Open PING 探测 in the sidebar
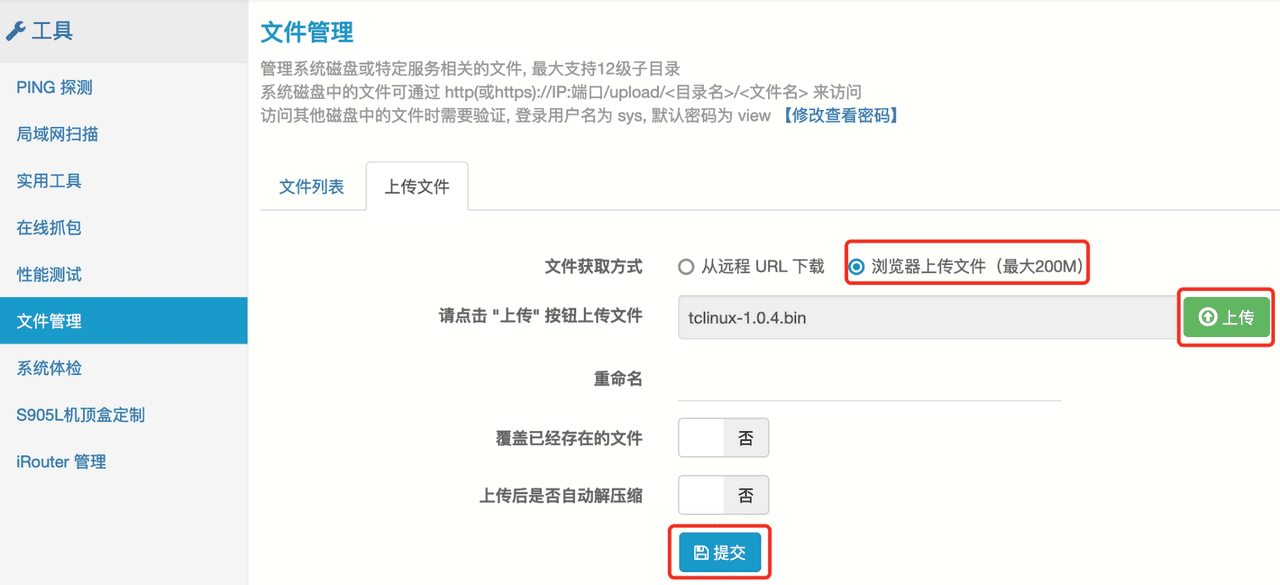Image resolution: width=1280 pixels, height=585 pixels. (55, 88)
